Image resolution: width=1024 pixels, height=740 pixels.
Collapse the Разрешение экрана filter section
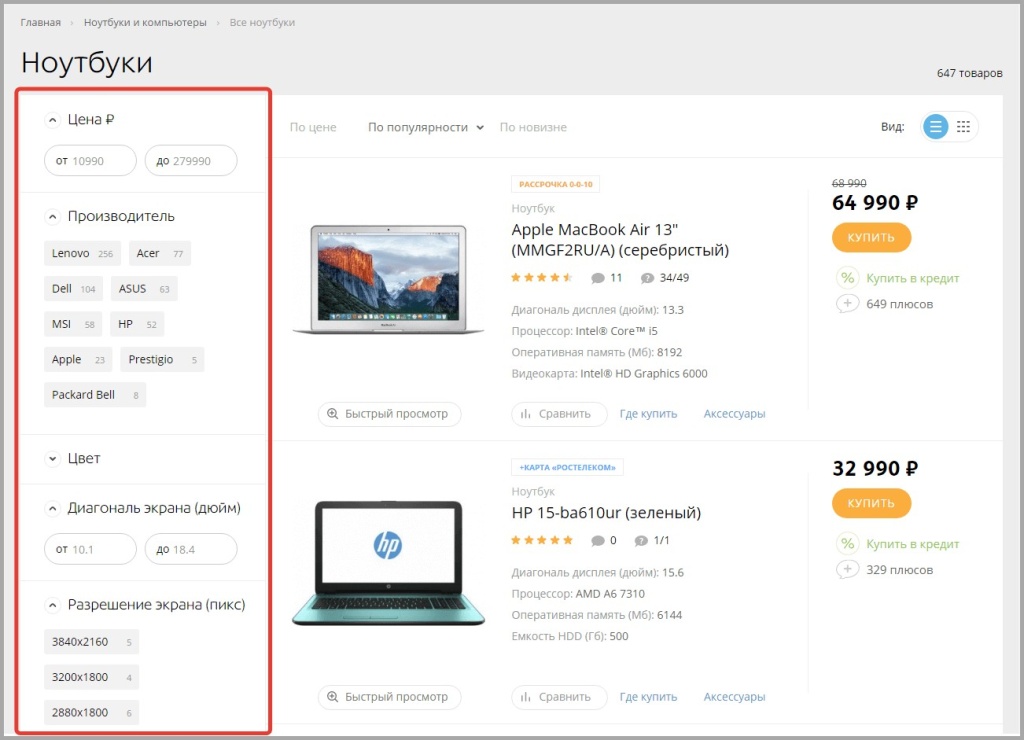tap(53, 605)
